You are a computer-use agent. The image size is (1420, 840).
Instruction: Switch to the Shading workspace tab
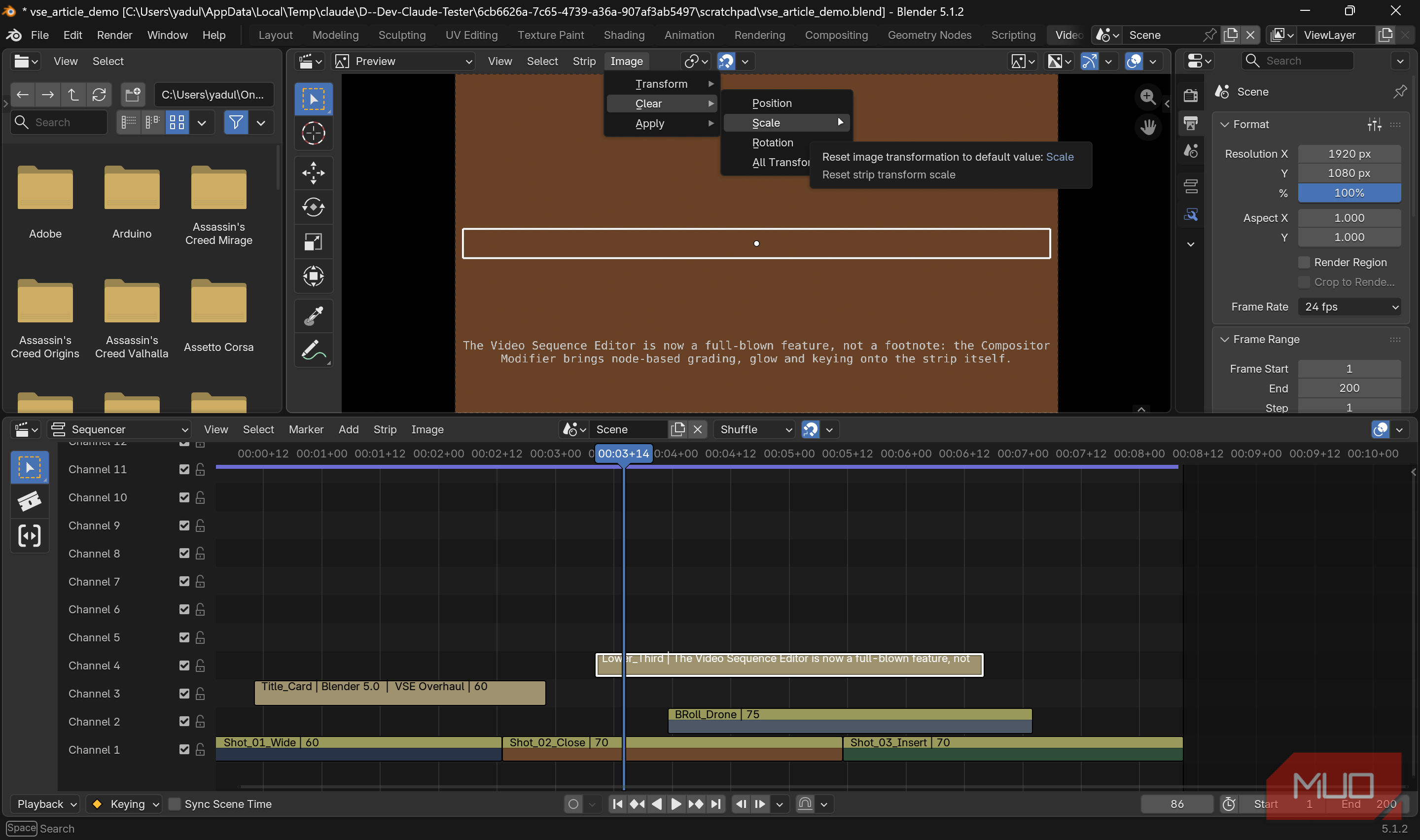624,35
